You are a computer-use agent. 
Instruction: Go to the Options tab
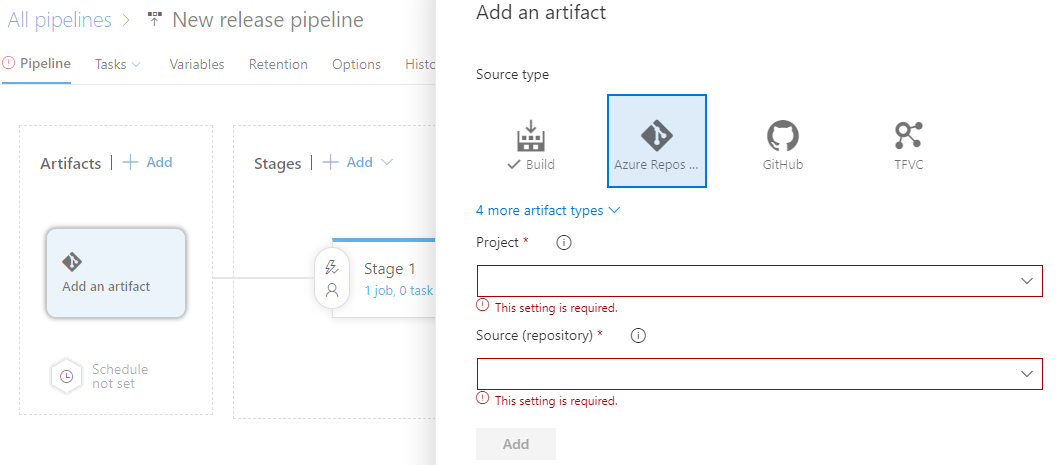pos(356,64)
